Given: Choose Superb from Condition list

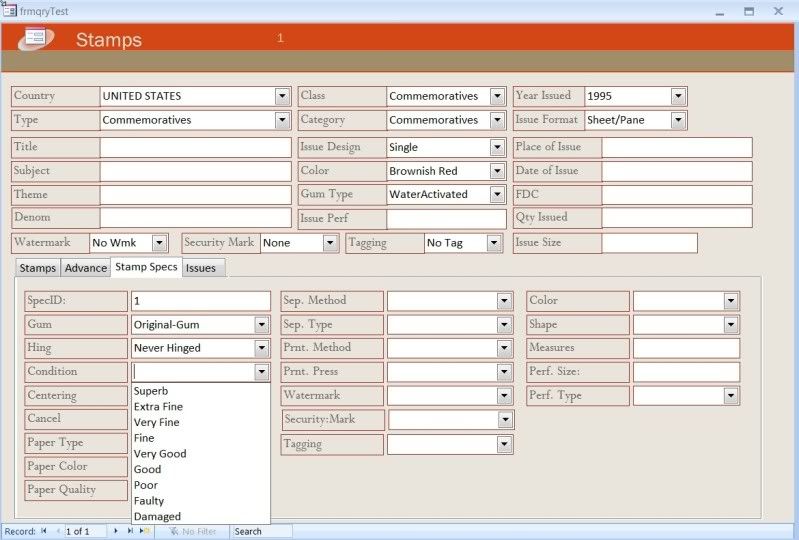Looking at the screenshot, I should 201,391.
